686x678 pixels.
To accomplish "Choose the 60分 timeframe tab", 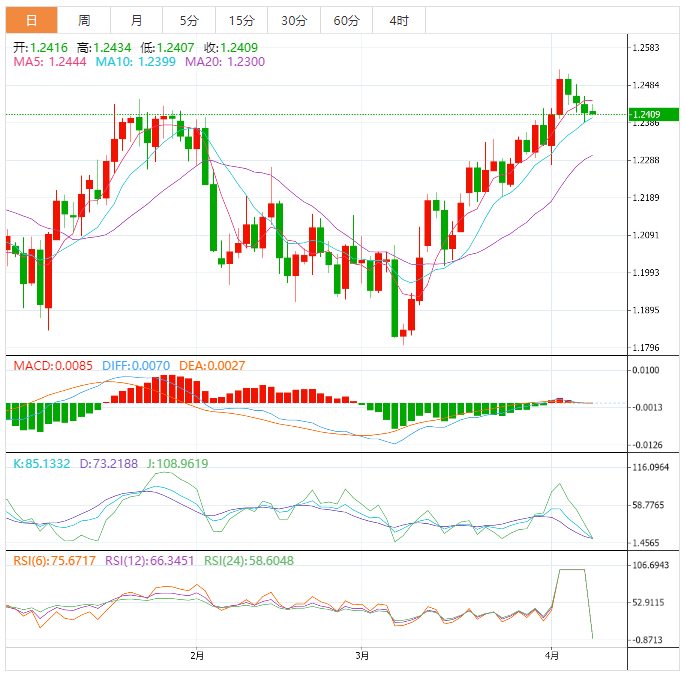I will click(346, 20).
